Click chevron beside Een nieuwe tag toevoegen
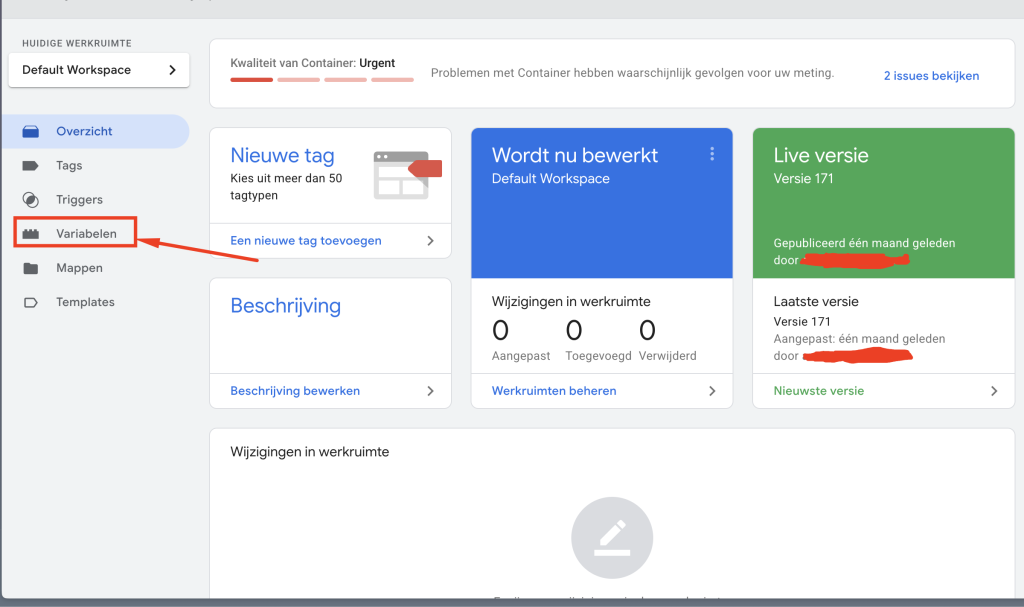1024x607 pixels. point(430,240)
